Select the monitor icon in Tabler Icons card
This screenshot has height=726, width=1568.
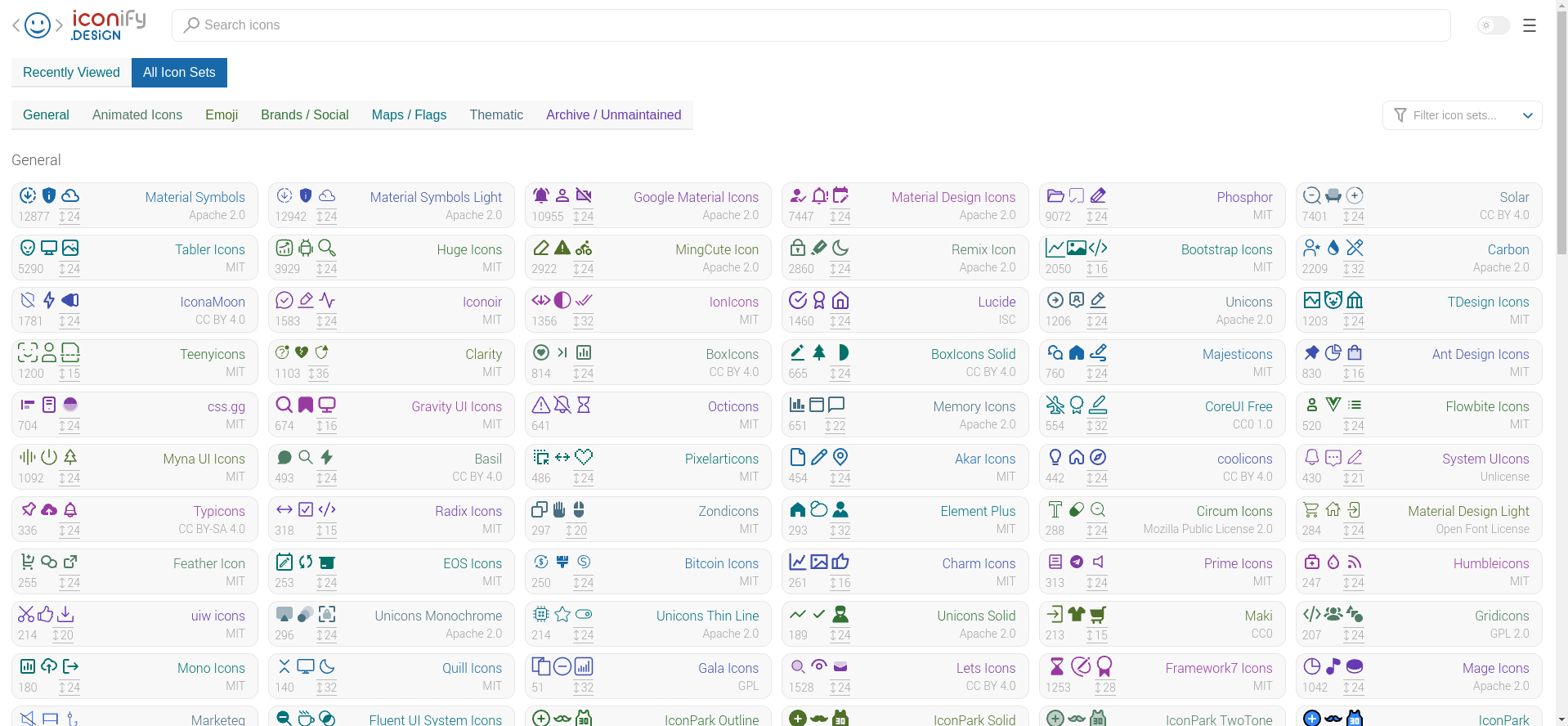click(49, 248)
